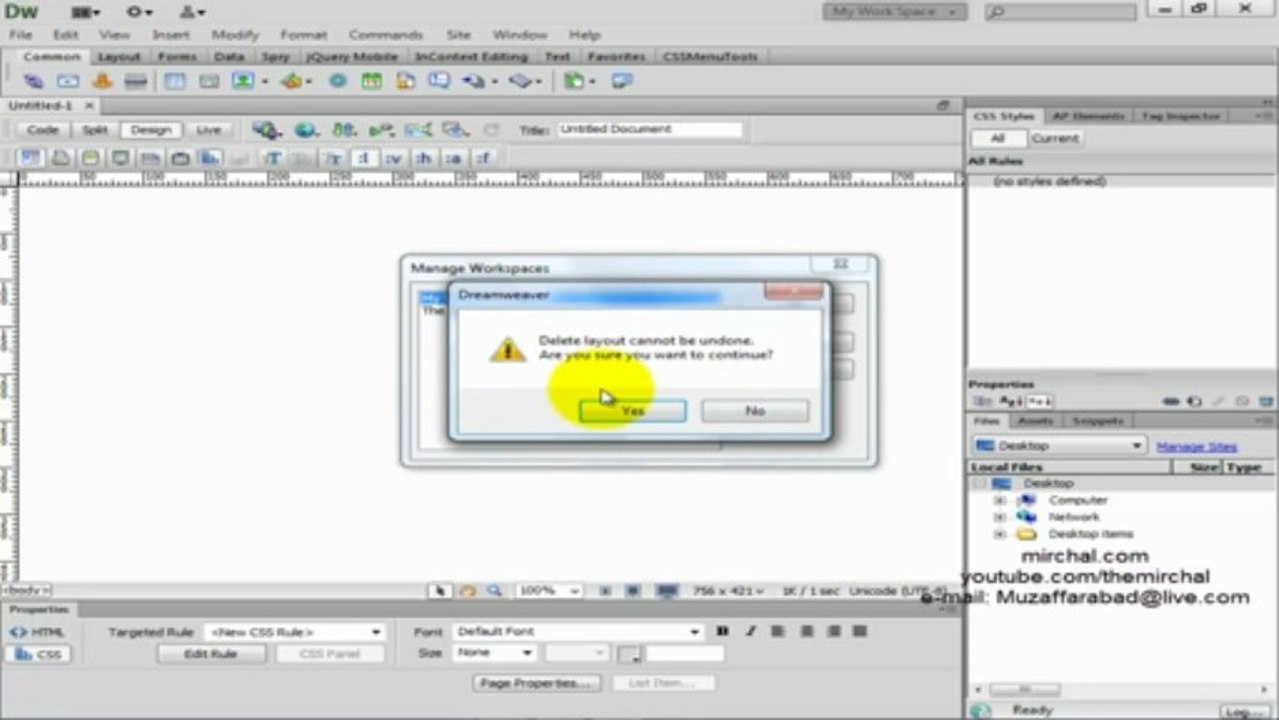Show Current selection mode in CSS Styles
Image resolution: width=1279 pixels, height=720 pixels.
(1054, 138)
